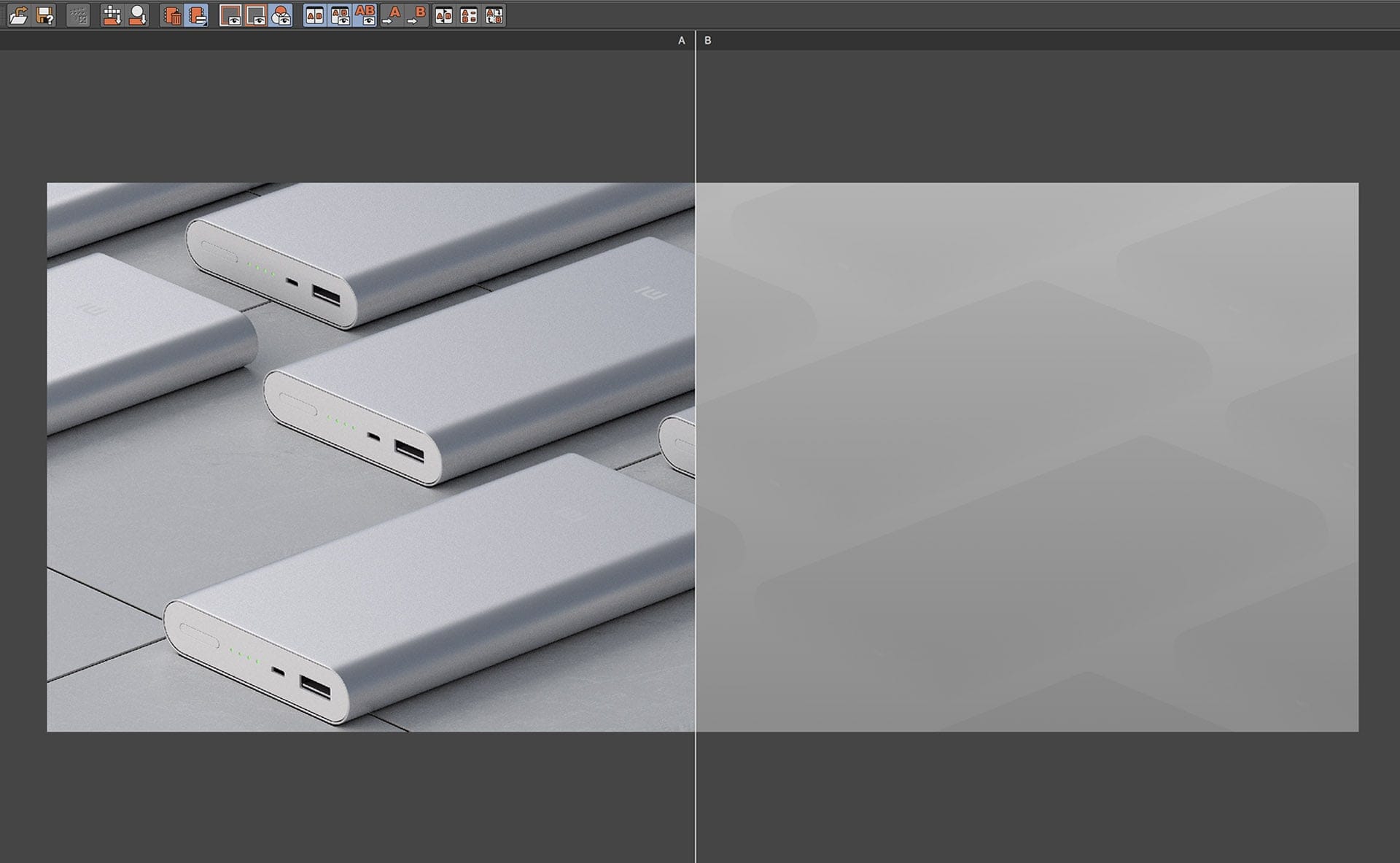1400x863 pixels.
Task: Click the A over B stacked icon
Action: tap(469, 15)
